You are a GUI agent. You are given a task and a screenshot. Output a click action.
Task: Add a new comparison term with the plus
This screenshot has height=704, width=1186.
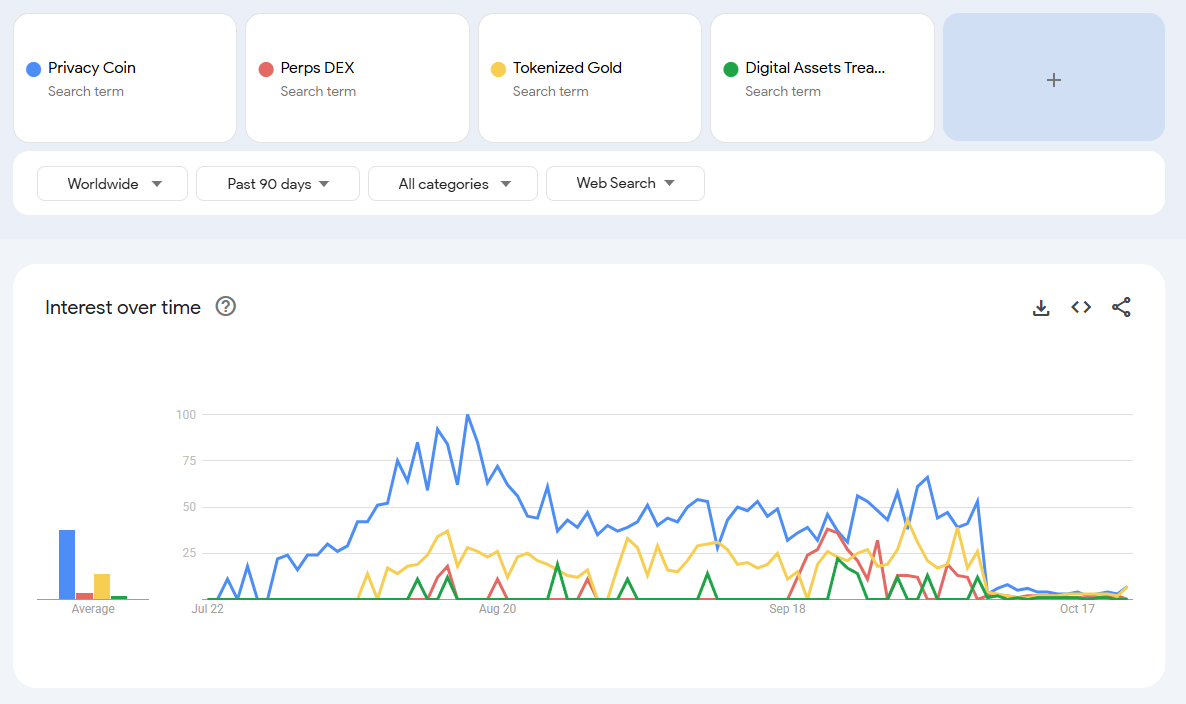pos(1053,79)
